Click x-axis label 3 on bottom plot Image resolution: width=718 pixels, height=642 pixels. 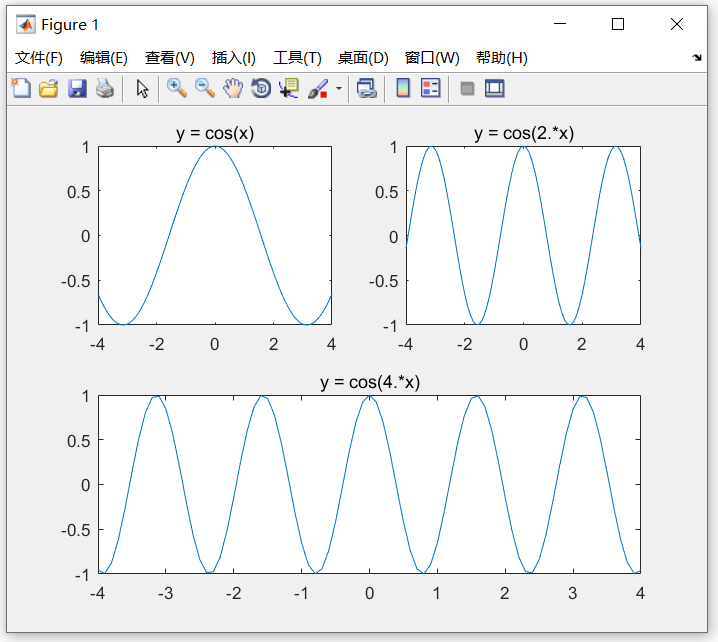572,593
